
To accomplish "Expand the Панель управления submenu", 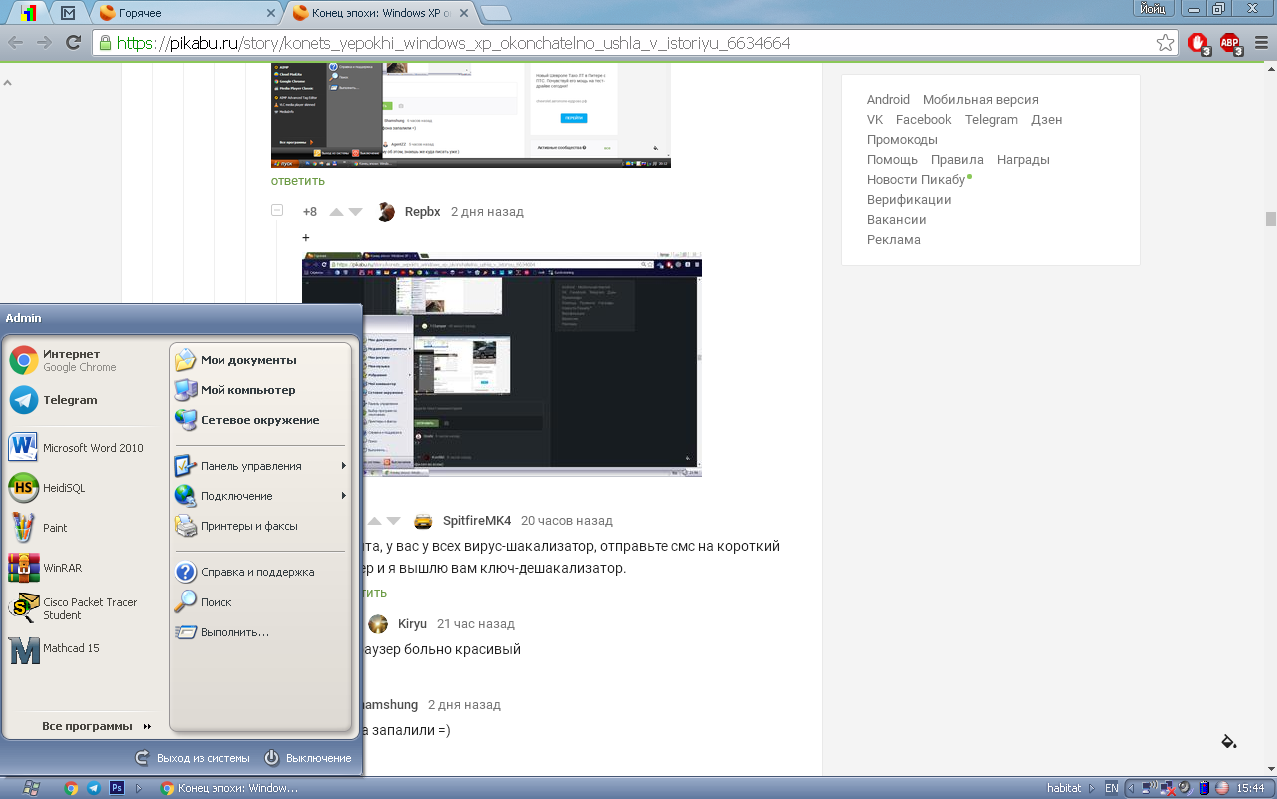I will click(x=260, y=466).
